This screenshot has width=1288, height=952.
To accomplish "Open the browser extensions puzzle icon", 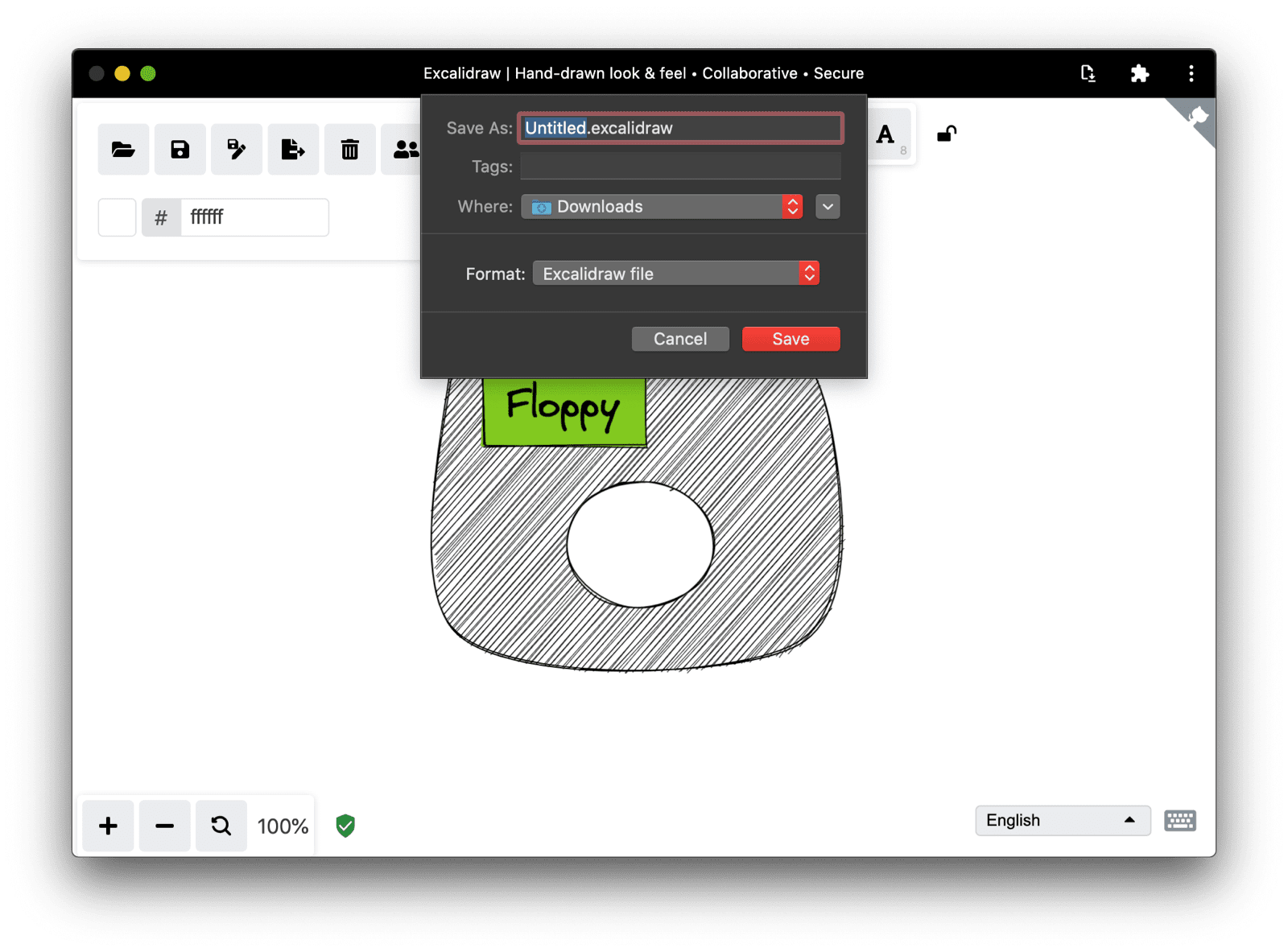I will [x=1139, y=73].
